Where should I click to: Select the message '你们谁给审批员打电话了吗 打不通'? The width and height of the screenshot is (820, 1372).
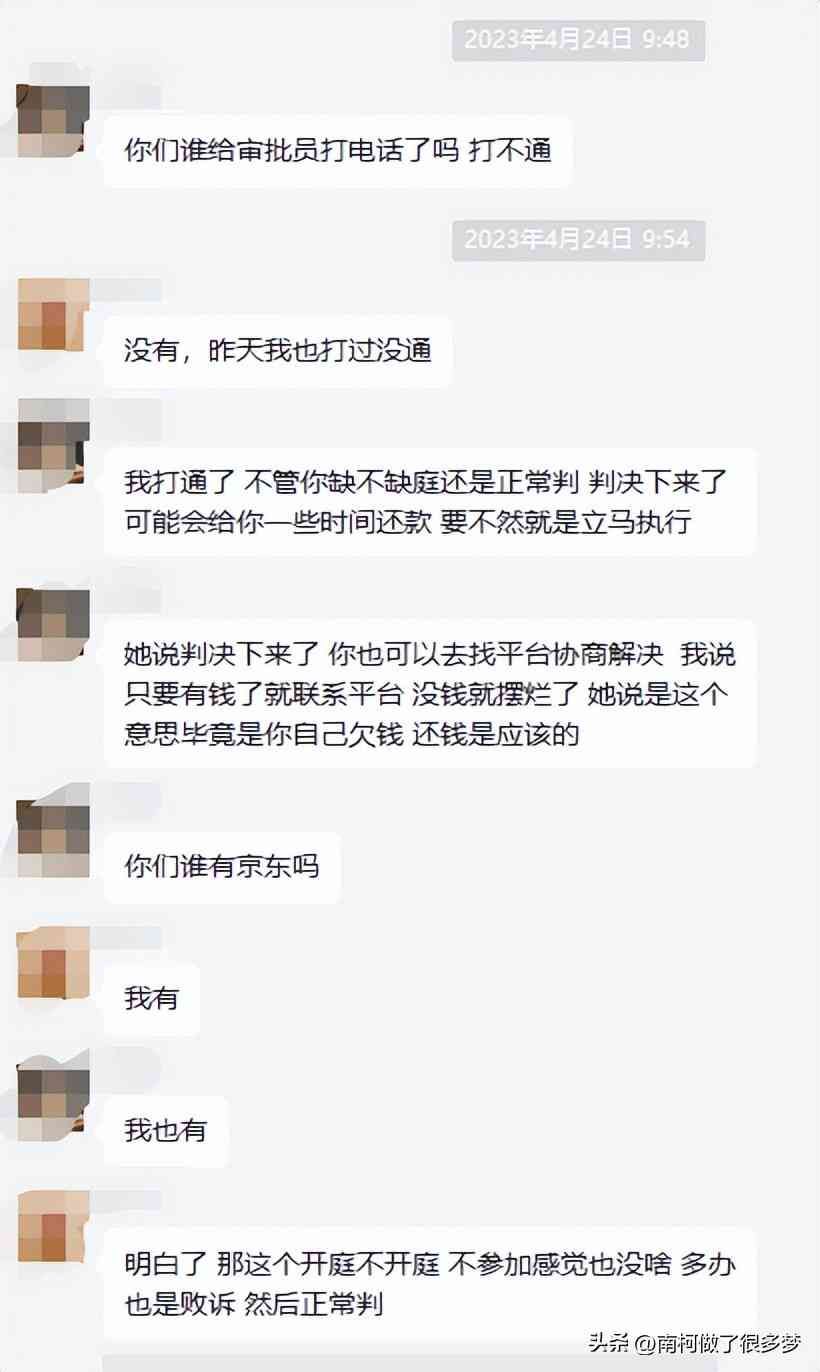pyautogui.click(x=338, y=151)
